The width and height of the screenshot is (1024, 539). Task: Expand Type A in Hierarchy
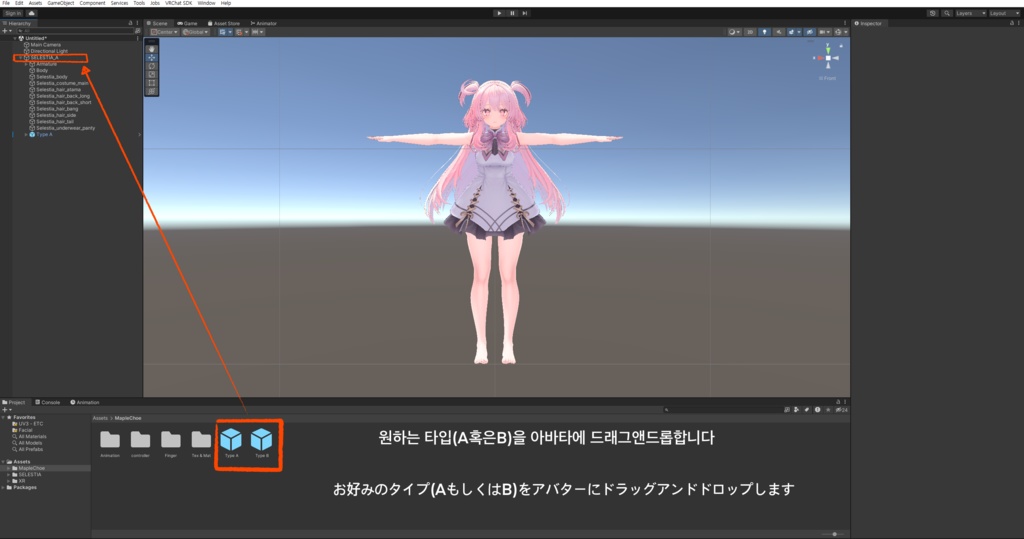point(26,135)
